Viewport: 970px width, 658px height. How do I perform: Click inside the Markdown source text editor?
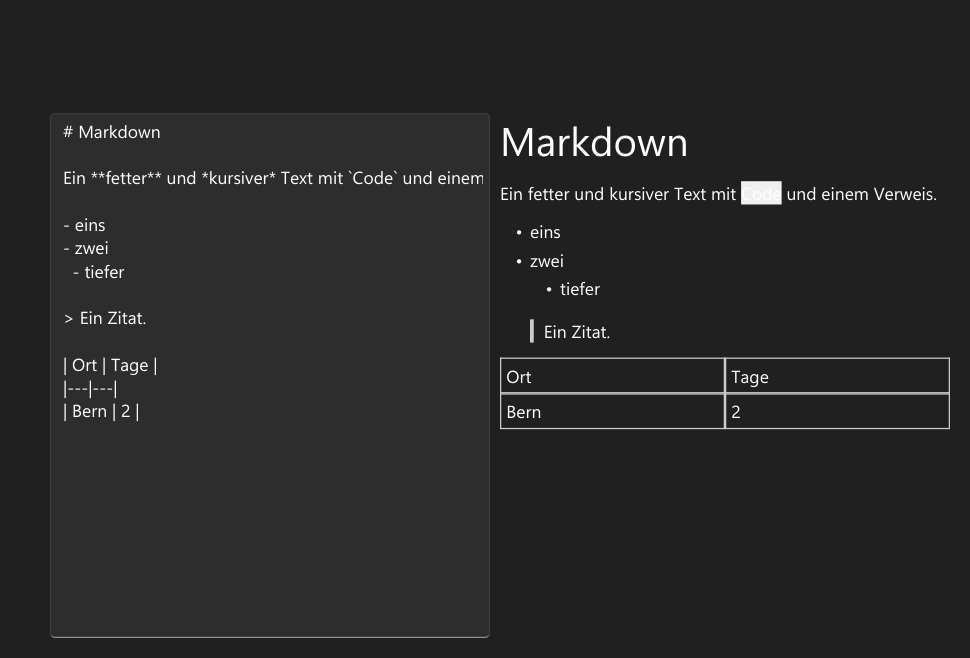(270, 375)
